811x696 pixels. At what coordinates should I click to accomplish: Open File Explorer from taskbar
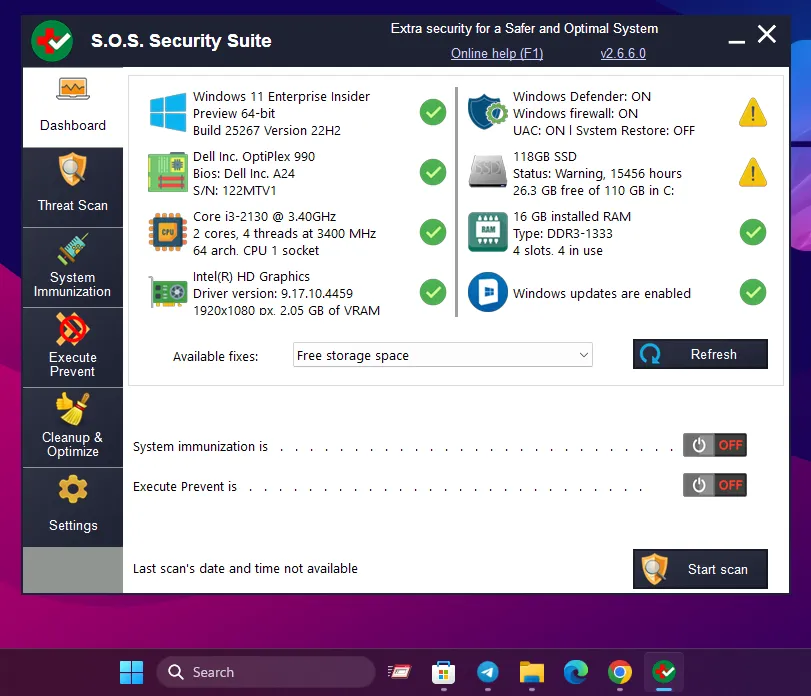click(x=532, y=672)
